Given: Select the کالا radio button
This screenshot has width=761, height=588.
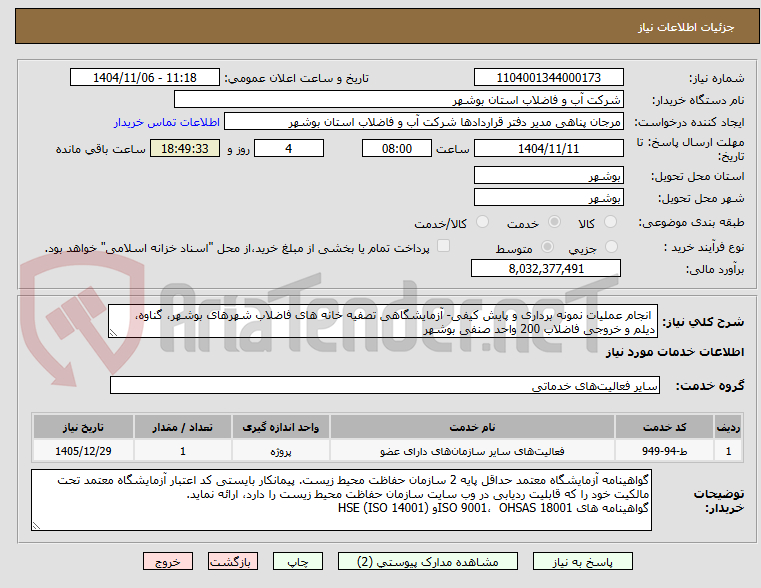Looking at the screenshot, I should coord(610,222).
